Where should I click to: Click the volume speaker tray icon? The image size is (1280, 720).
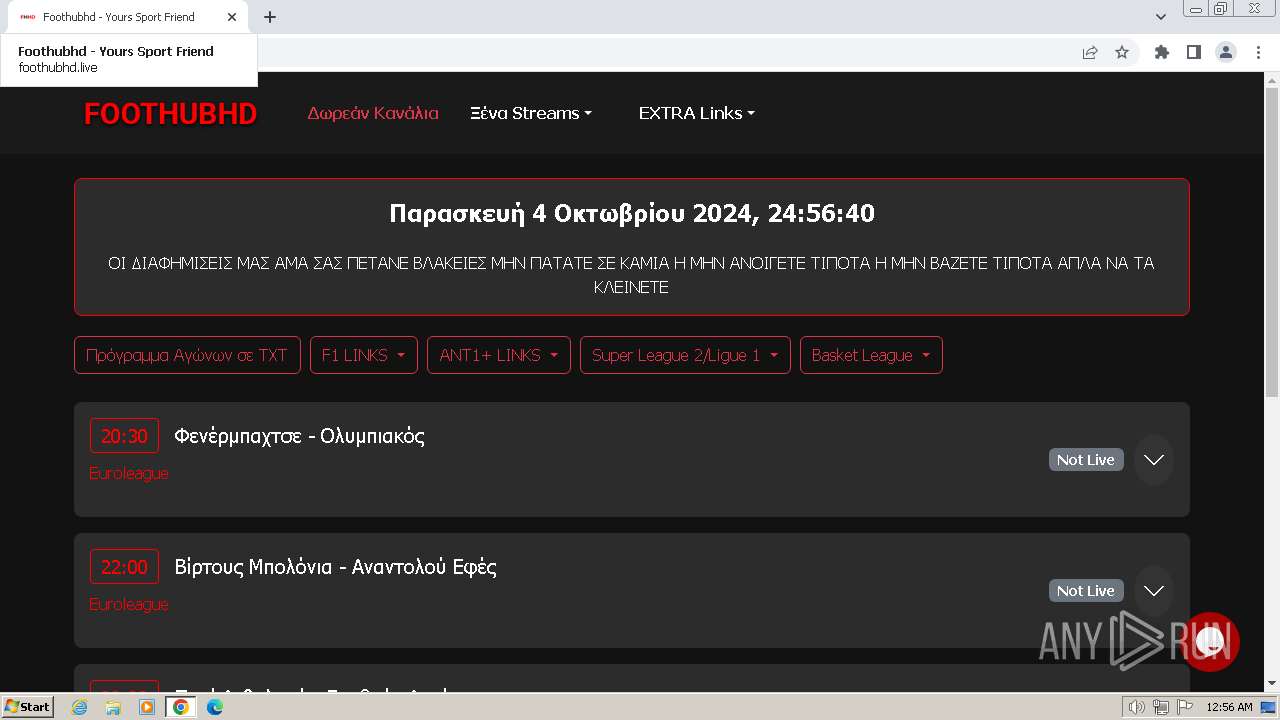click(1136, 707)
